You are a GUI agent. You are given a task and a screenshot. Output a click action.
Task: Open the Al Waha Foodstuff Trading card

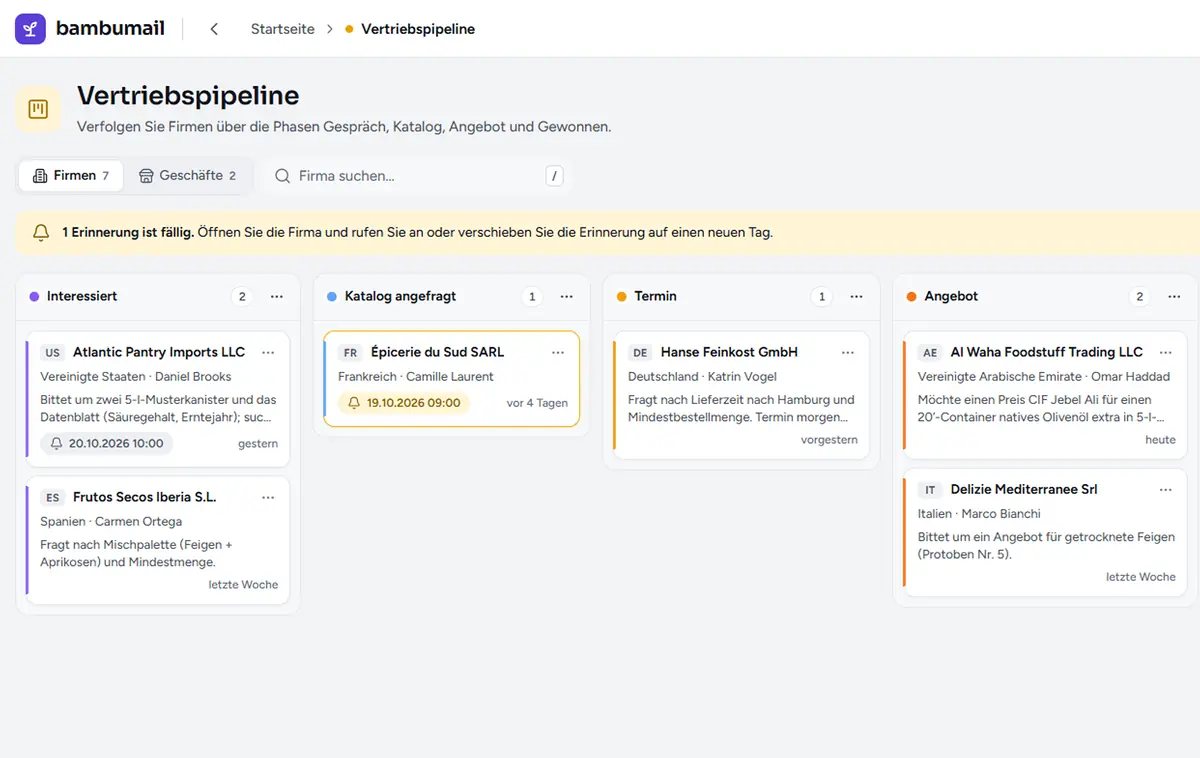tap(1045, 396)
